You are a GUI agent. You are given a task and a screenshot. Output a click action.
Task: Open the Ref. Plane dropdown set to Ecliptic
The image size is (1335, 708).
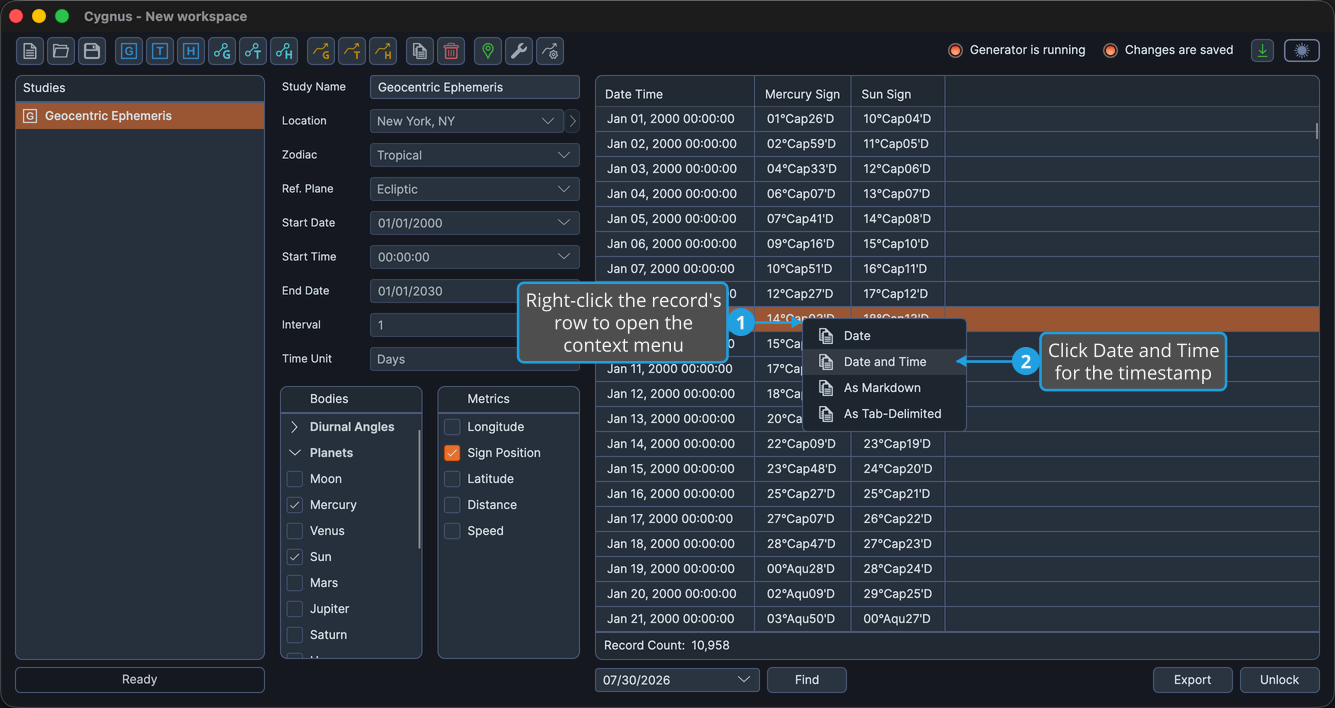[475, 189]
